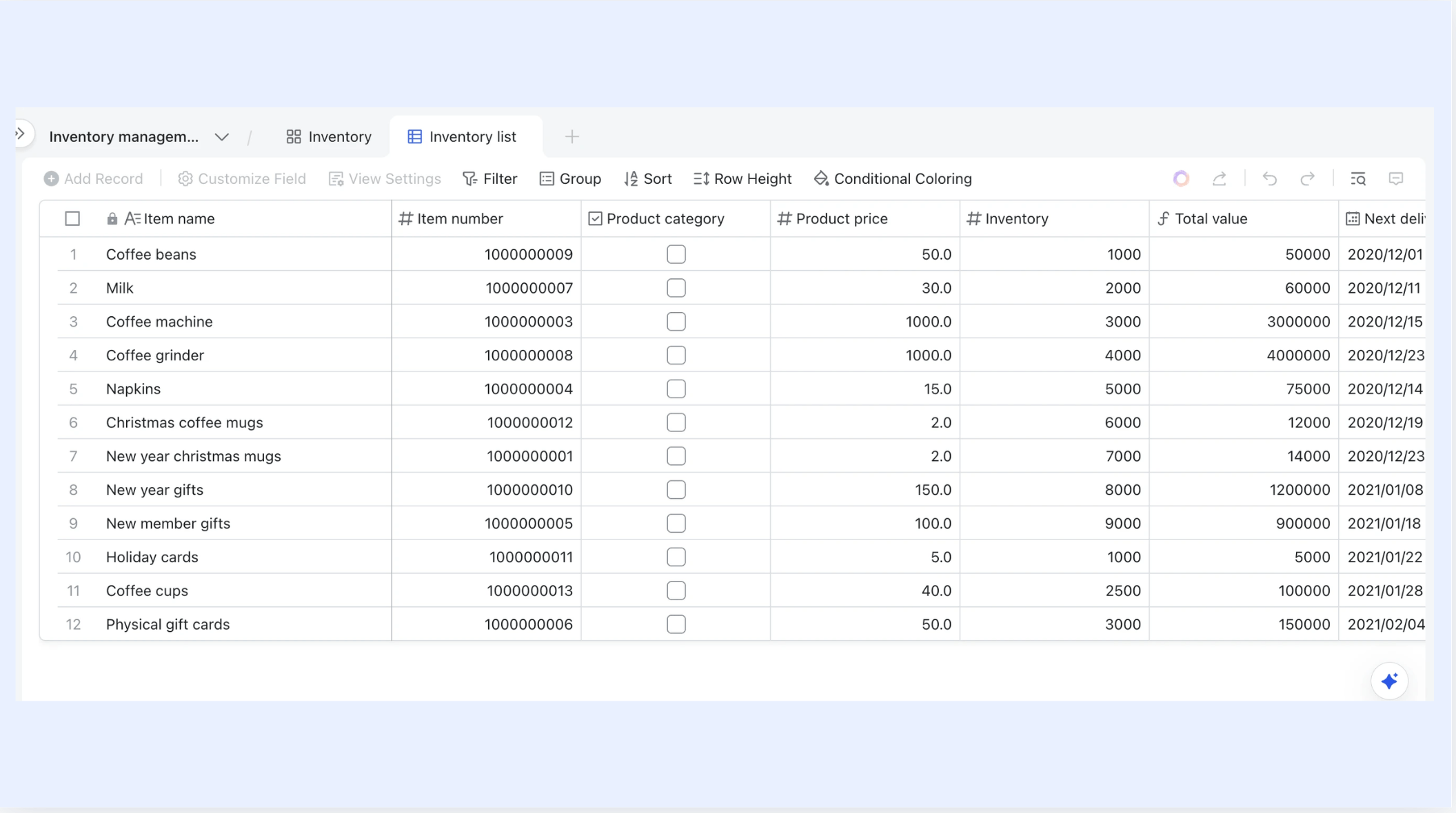The image size is (1456, 813).
Task: Open the Filter options
Action: point(489,179)
